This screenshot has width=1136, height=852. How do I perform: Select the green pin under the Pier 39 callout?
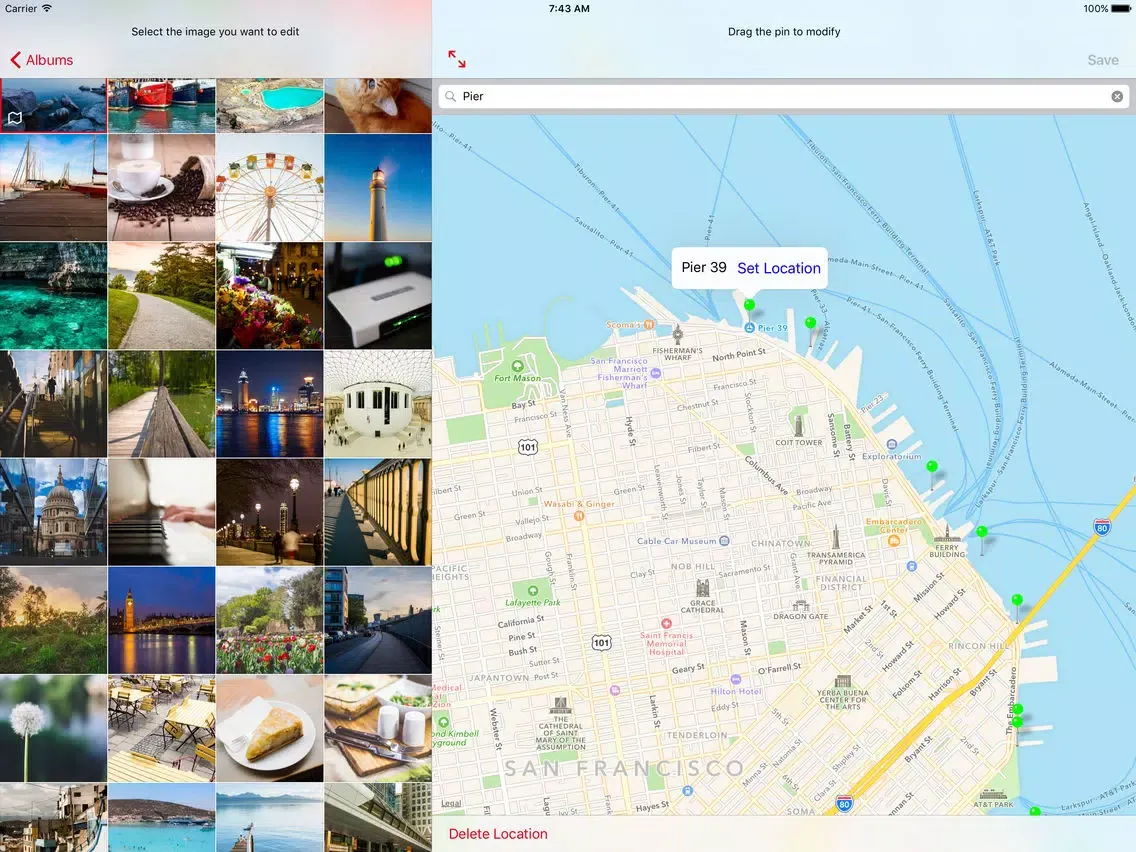coord(749,305)
